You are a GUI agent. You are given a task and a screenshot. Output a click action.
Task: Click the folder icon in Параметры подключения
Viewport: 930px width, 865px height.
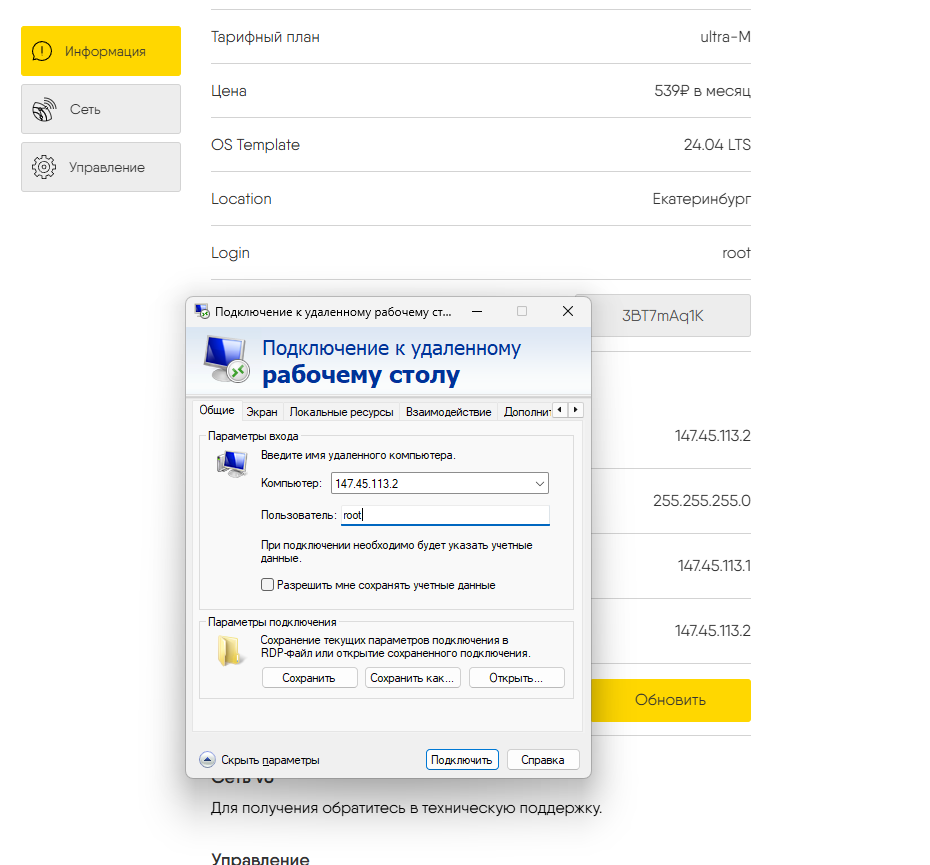click(x=229, y=650)
